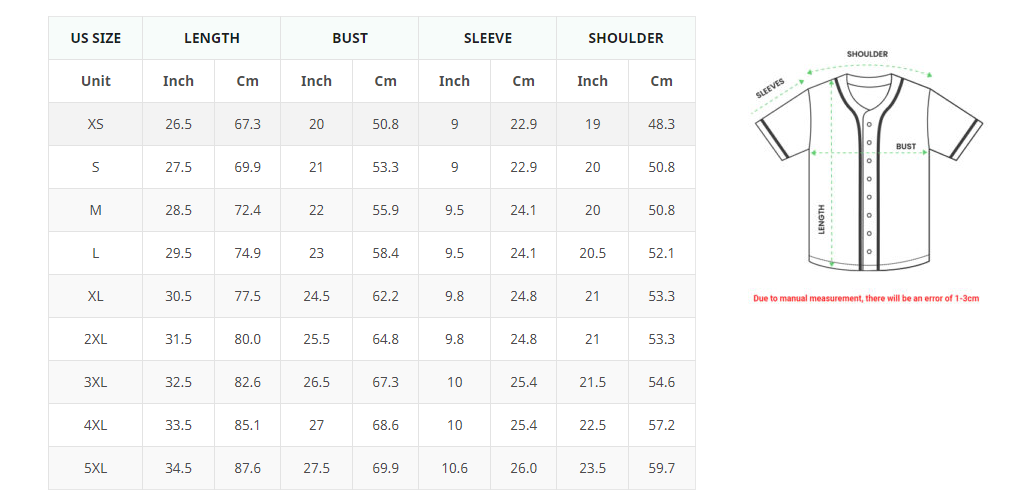This screenshot has width=1034, height=504.
Task: Select the LENGTH column header
Action: click(x=212, y=38)
